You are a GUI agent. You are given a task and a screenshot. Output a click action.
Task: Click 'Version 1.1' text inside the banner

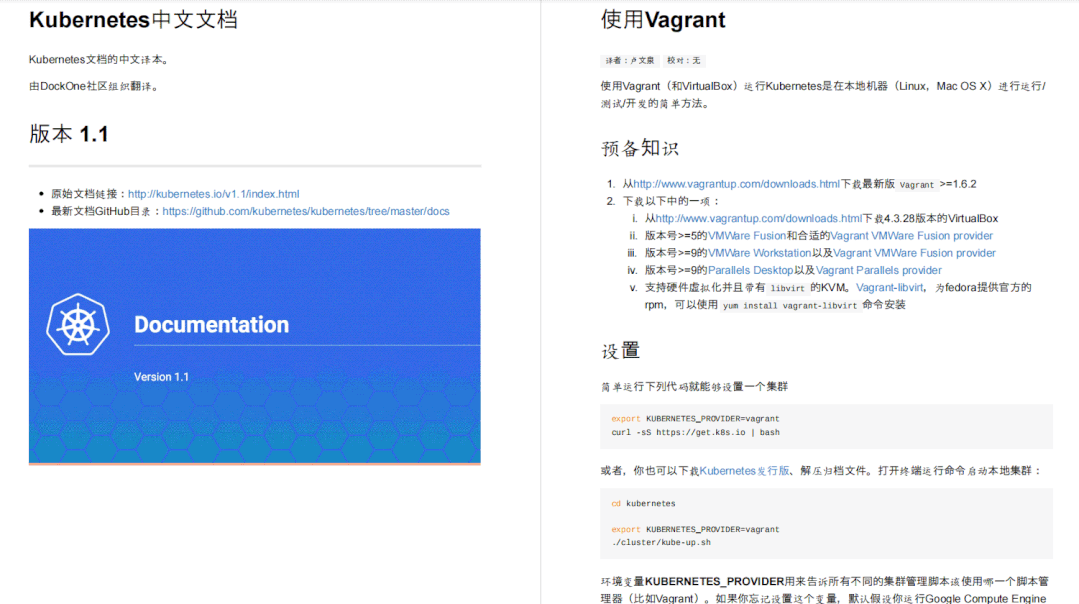coord(161,377)
